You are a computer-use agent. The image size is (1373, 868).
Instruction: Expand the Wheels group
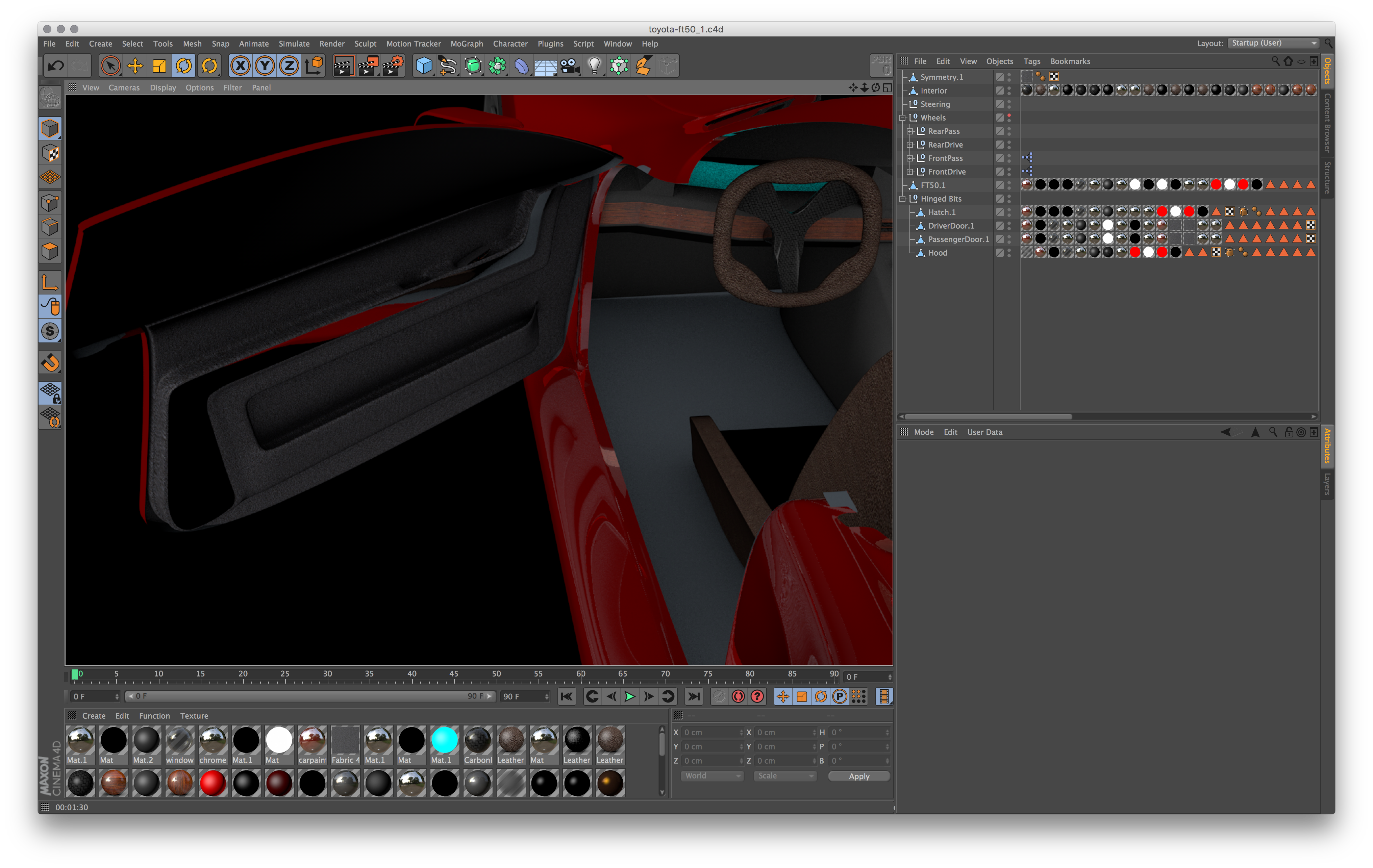[x=903, y=118]
